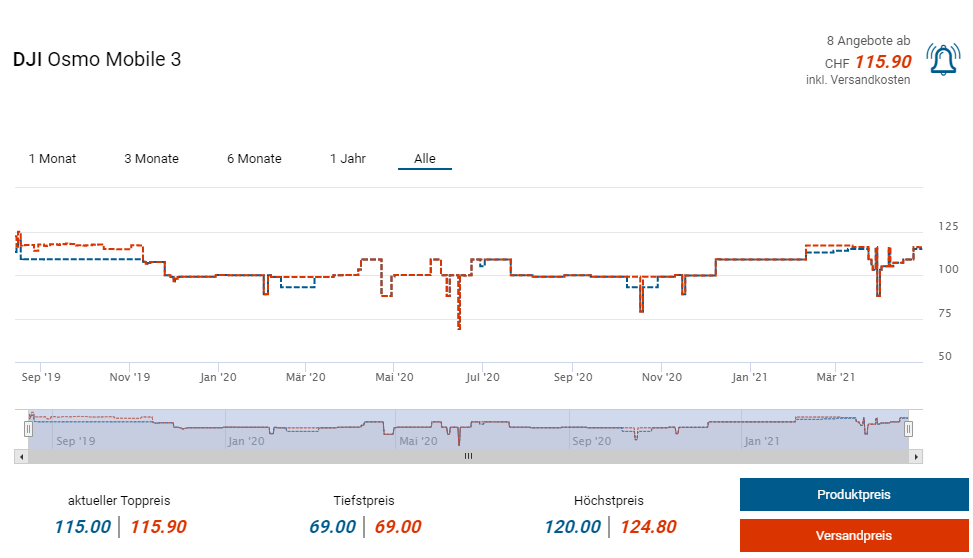
Task: Click the DJI Osmo Mobile 3 title
Action: pyautogui.click(x=97, y=60)
